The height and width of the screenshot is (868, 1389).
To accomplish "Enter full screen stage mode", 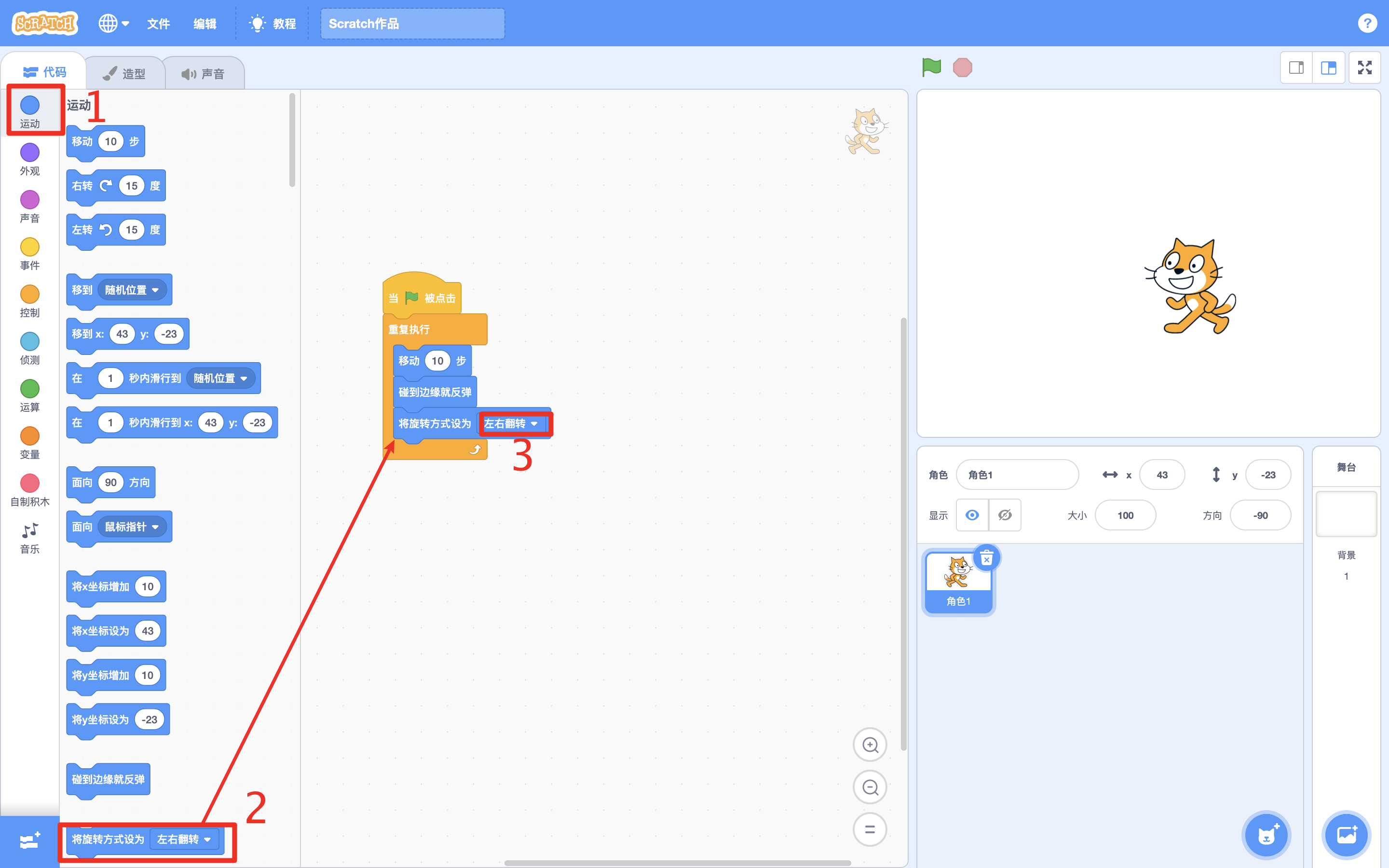I will click(x=1365, y=68).
